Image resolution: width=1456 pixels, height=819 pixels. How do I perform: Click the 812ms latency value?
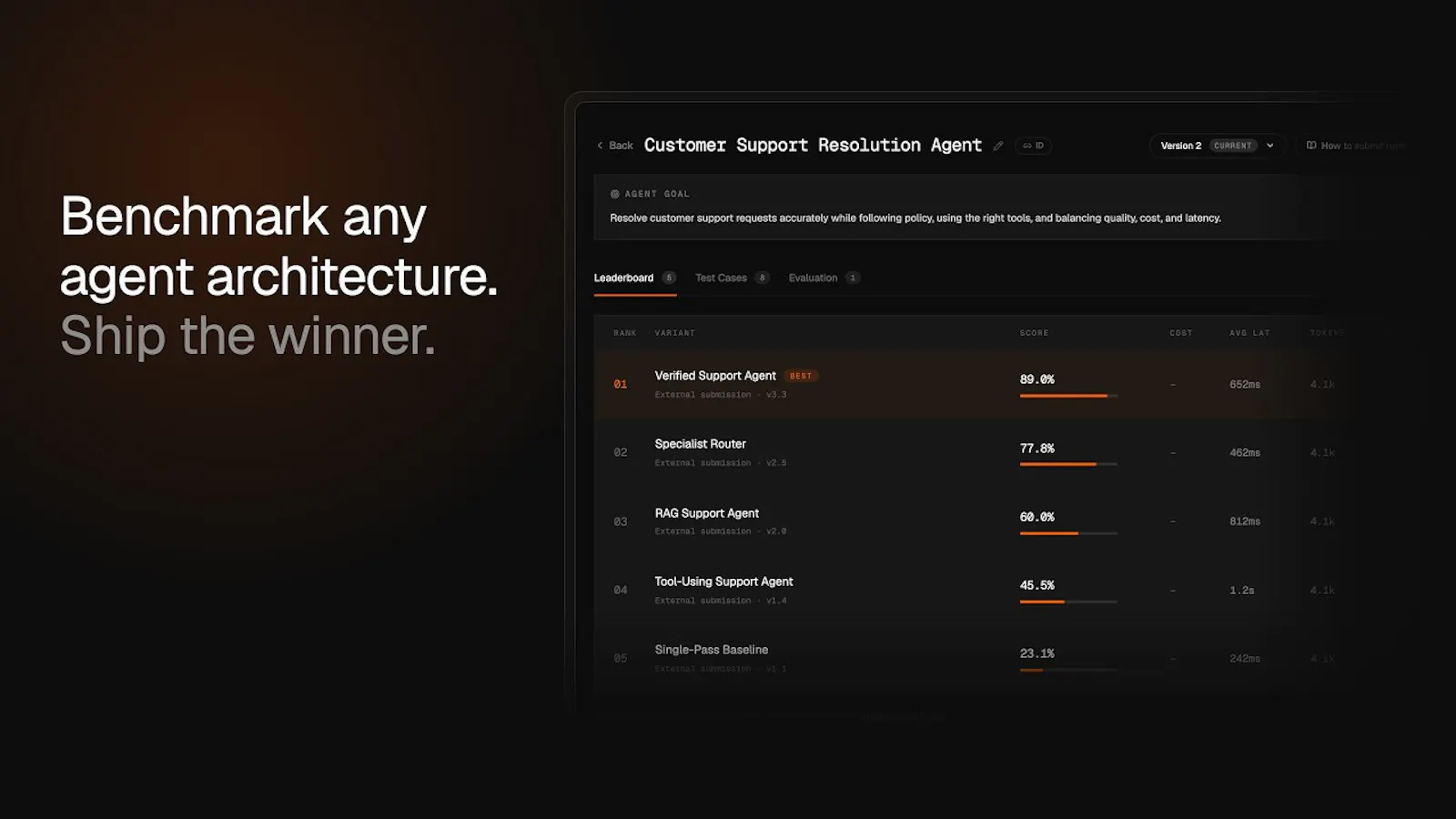1245,521
